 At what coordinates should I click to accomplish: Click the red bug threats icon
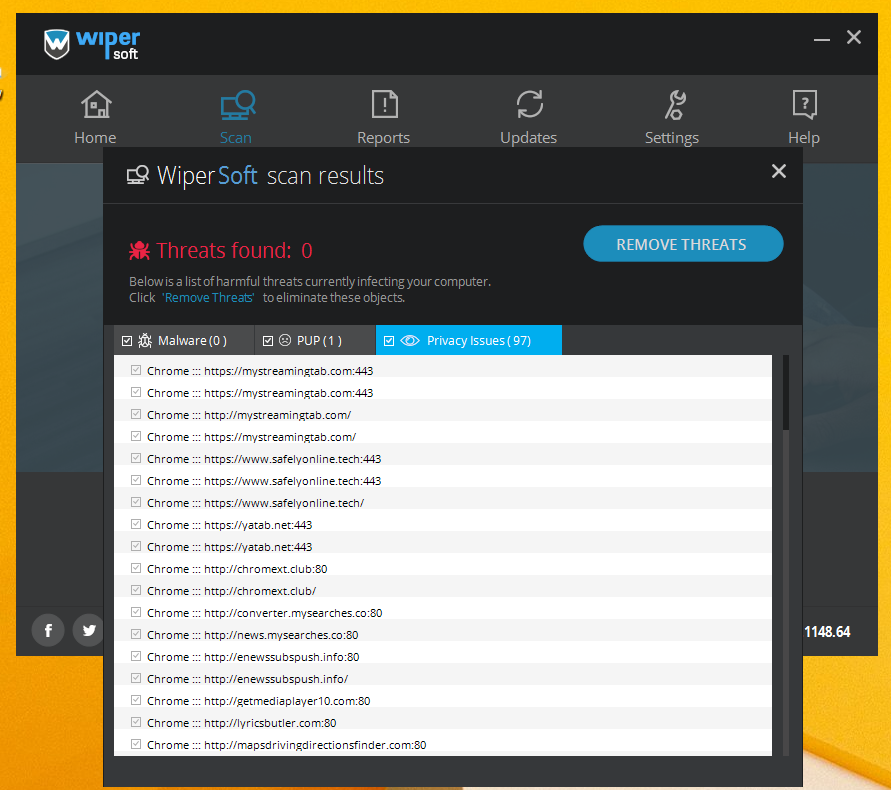(x=139, y=251)
